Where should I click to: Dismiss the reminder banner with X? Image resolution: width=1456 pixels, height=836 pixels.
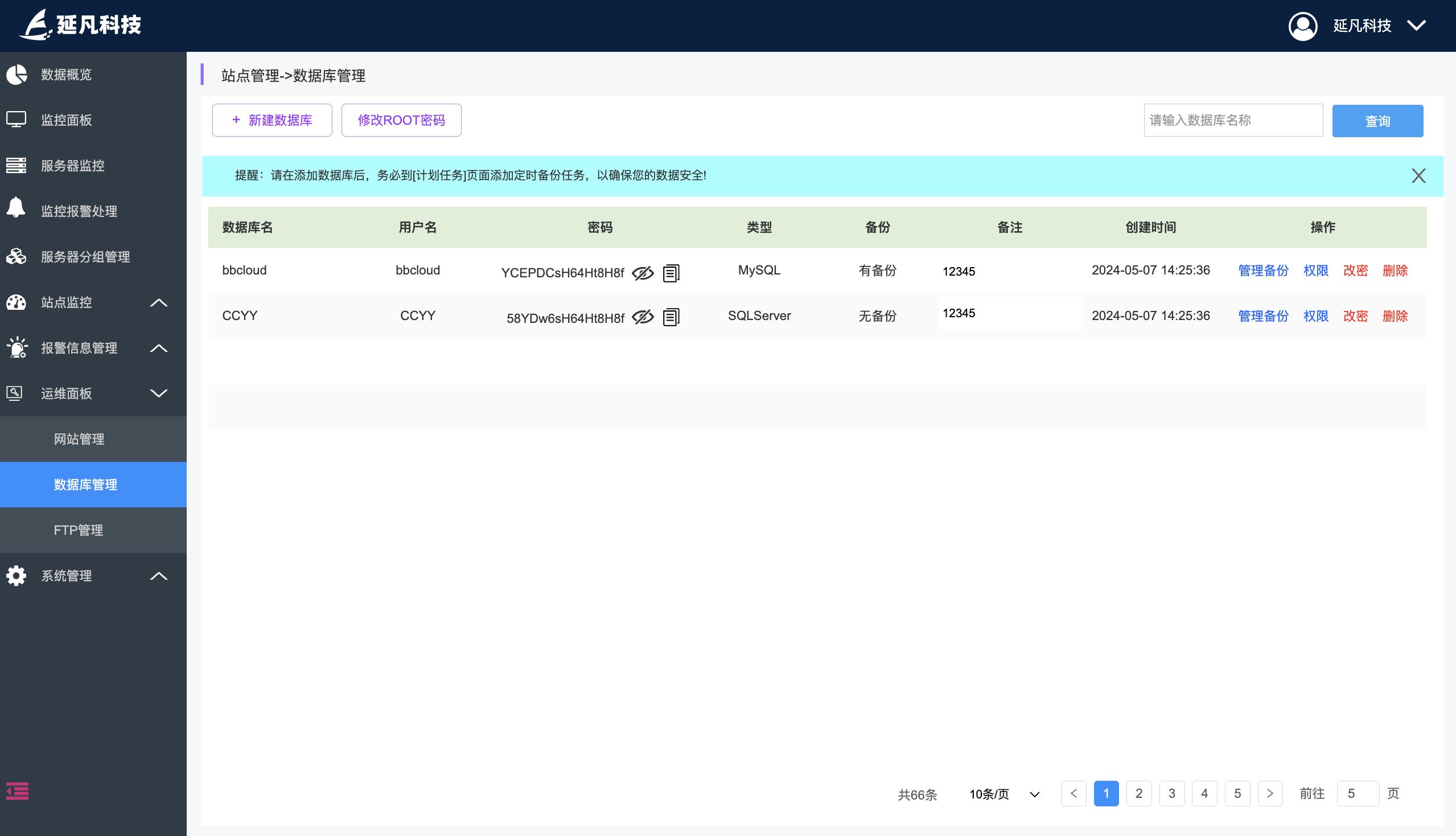[1418, 176]
